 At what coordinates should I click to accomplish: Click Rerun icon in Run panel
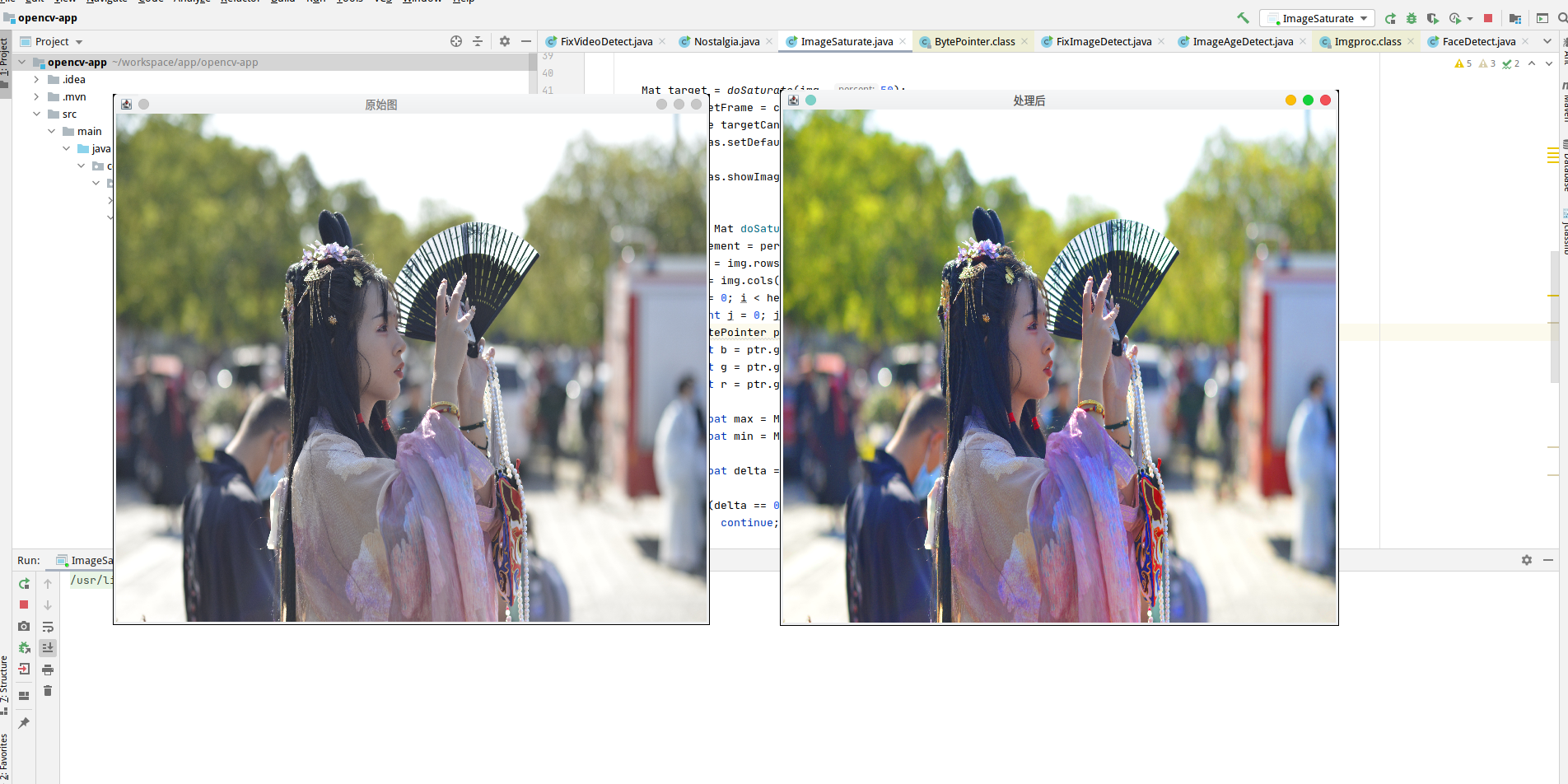click(x=24, y=583)
